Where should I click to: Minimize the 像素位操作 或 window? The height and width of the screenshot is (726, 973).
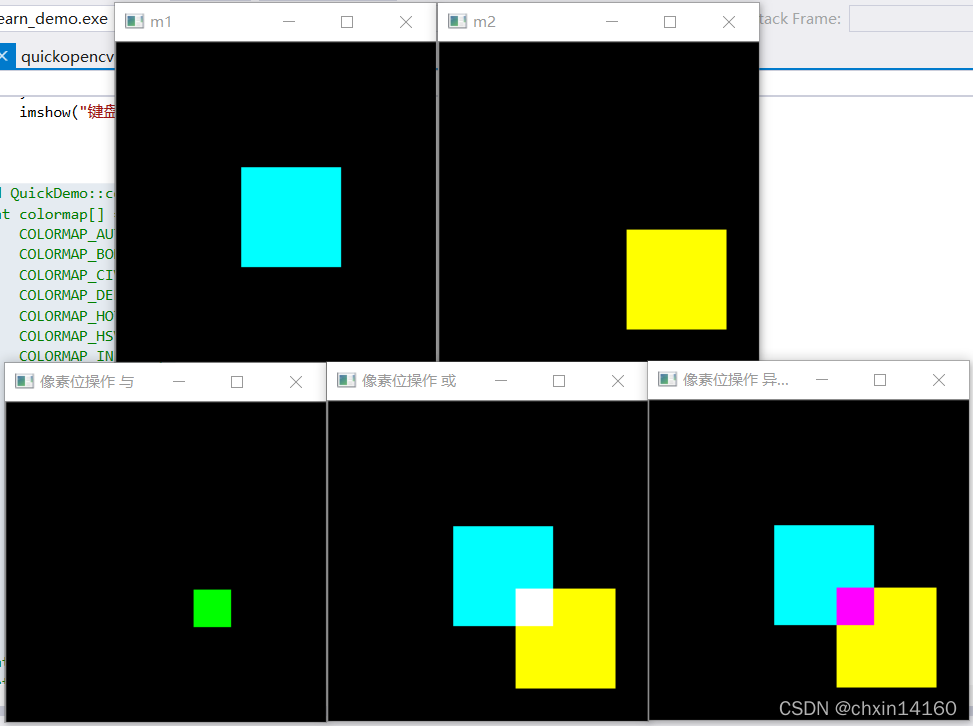(x=501, y=380)
